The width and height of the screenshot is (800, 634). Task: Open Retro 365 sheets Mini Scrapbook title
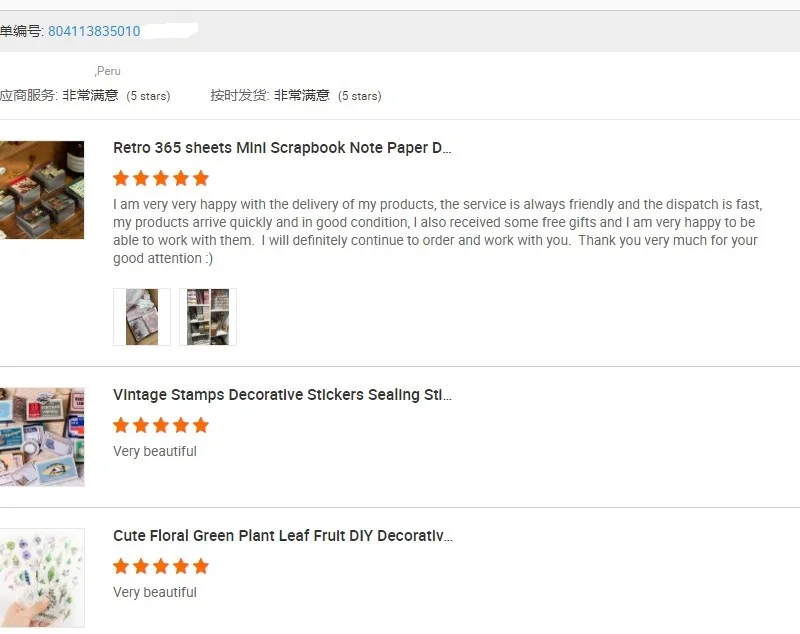coord(282,148)
